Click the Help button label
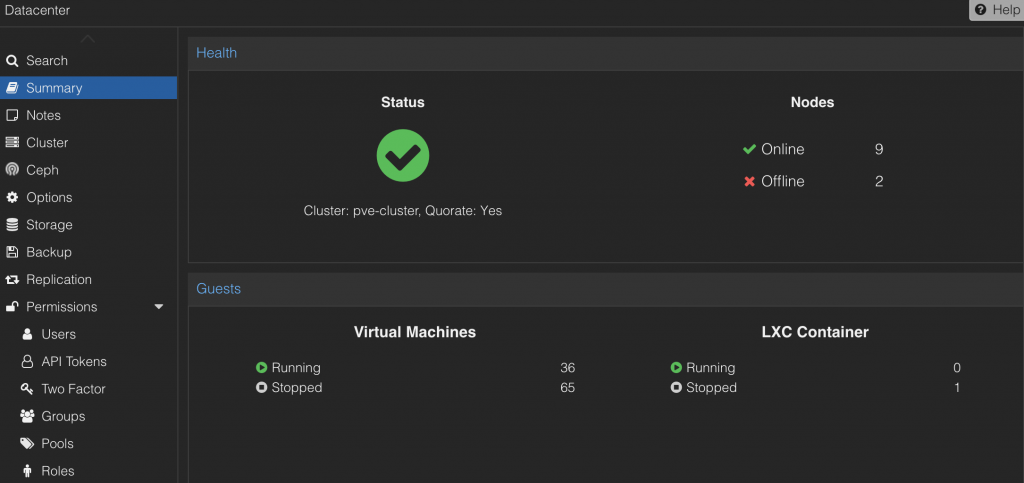The image size is (1024, 483). pyautogui.click(x=1006, y=10)
